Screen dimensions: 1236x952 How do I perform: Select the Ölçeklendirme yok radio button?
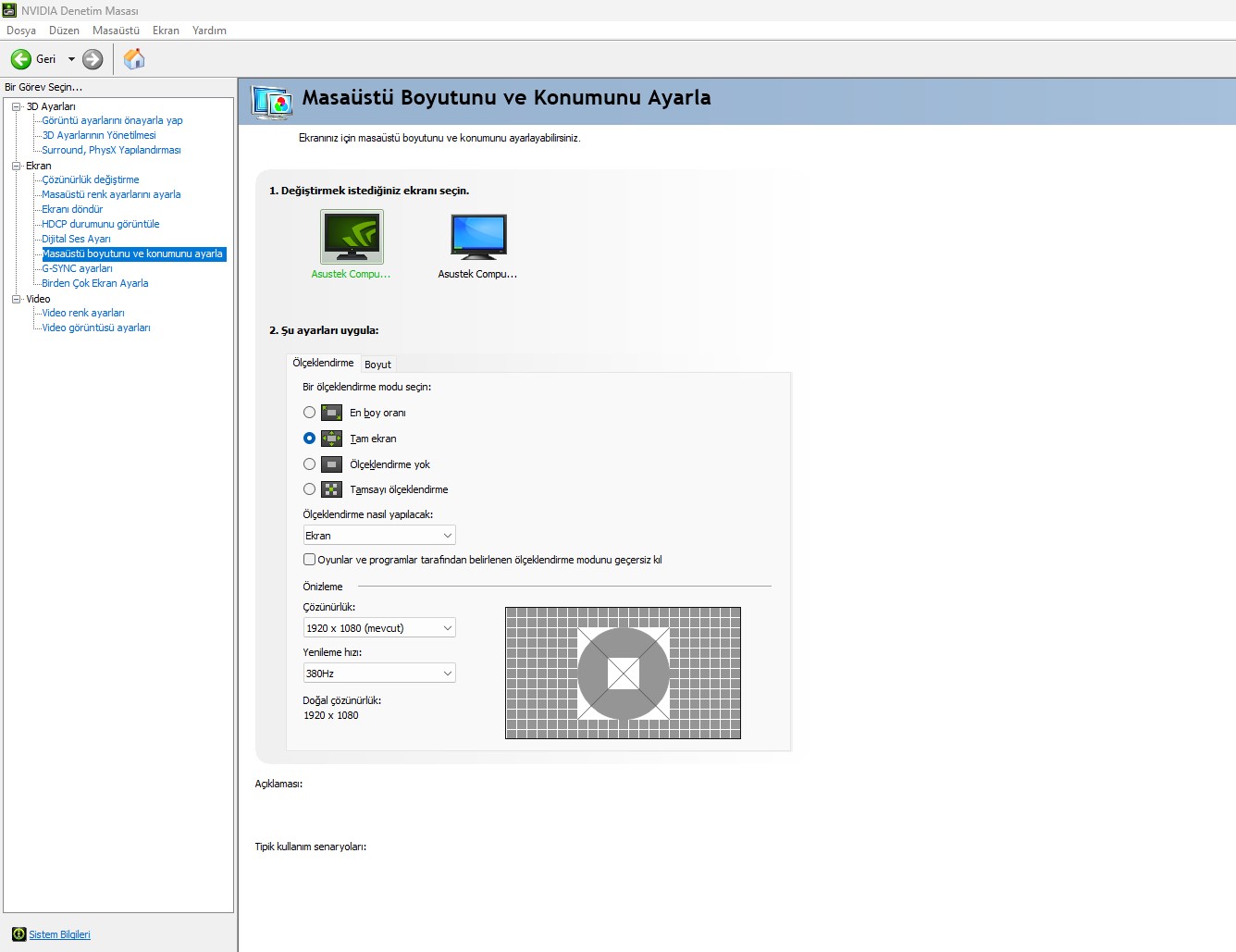click(x=309, y=464)
